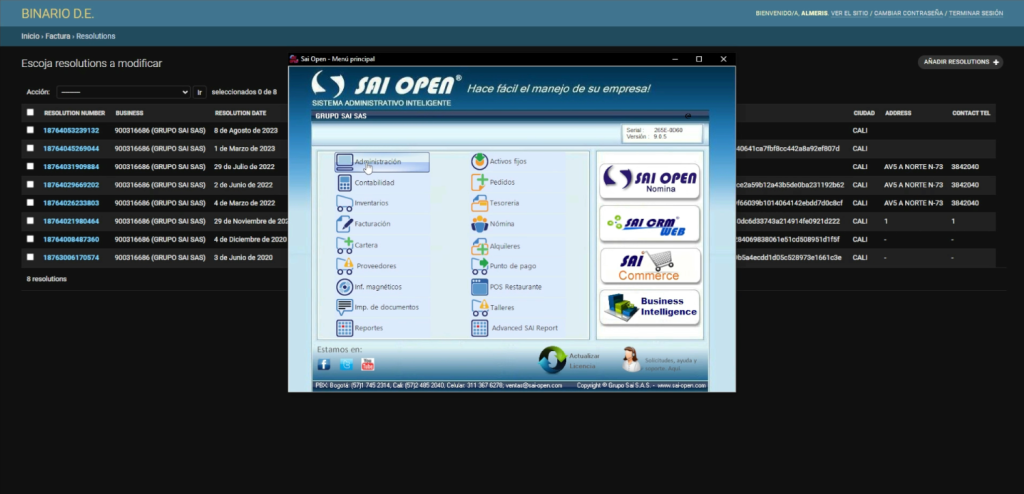Open the Activos fijos icon

(x=479, y=161)
